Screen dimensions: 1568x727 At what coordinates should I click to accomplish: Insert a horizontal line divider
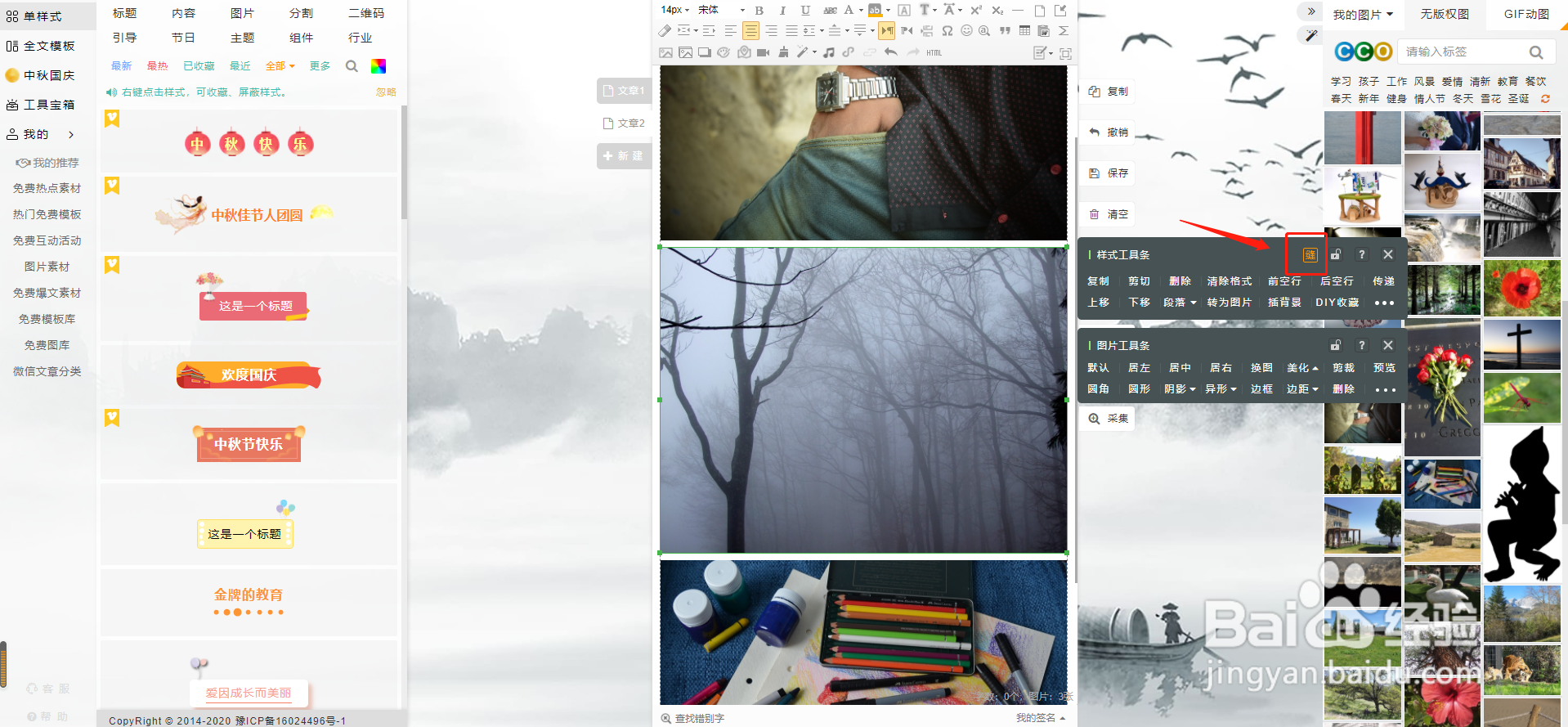(1017, 10)
